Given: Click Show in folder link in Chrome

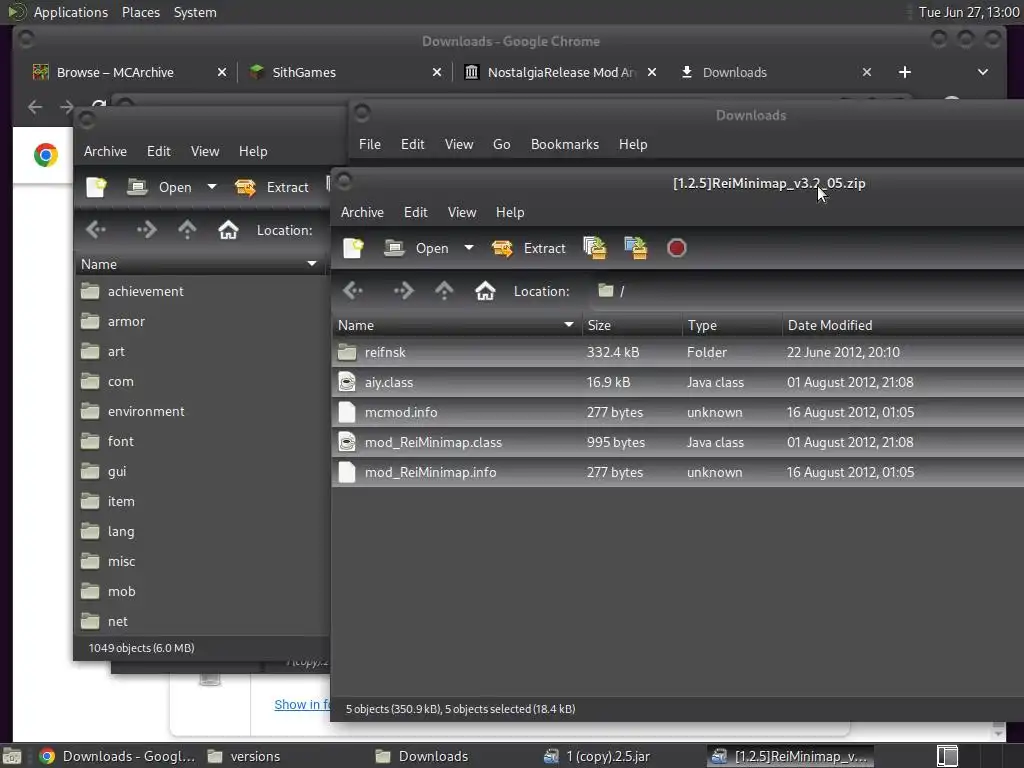Looking at the screenshot, I should [302, 705].
